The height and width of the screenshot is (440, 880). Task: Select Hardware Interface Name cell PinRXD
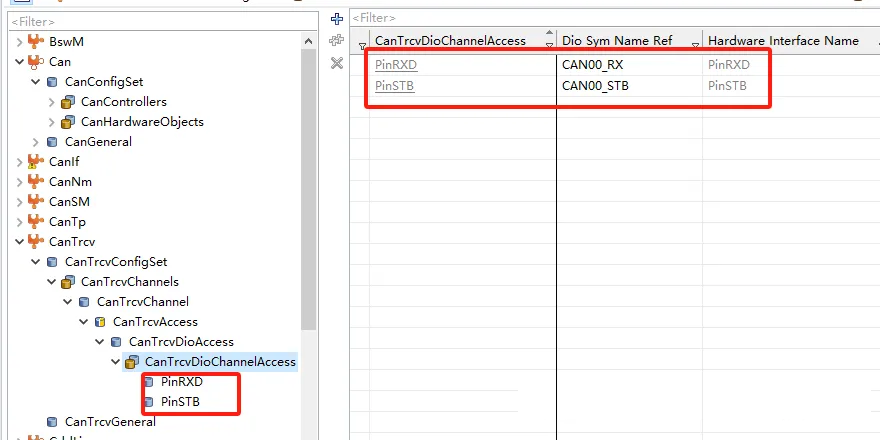(728, 65)
